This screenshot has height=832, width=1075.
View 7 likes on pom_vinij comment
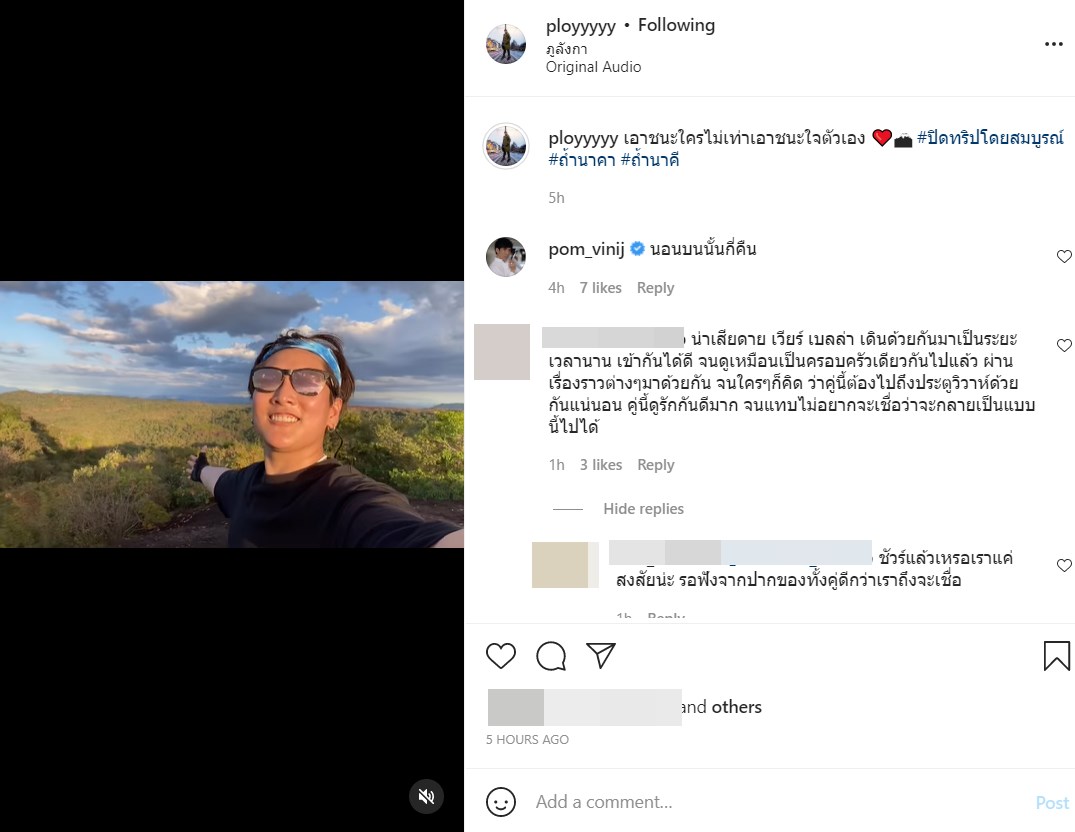pos(600,288)
